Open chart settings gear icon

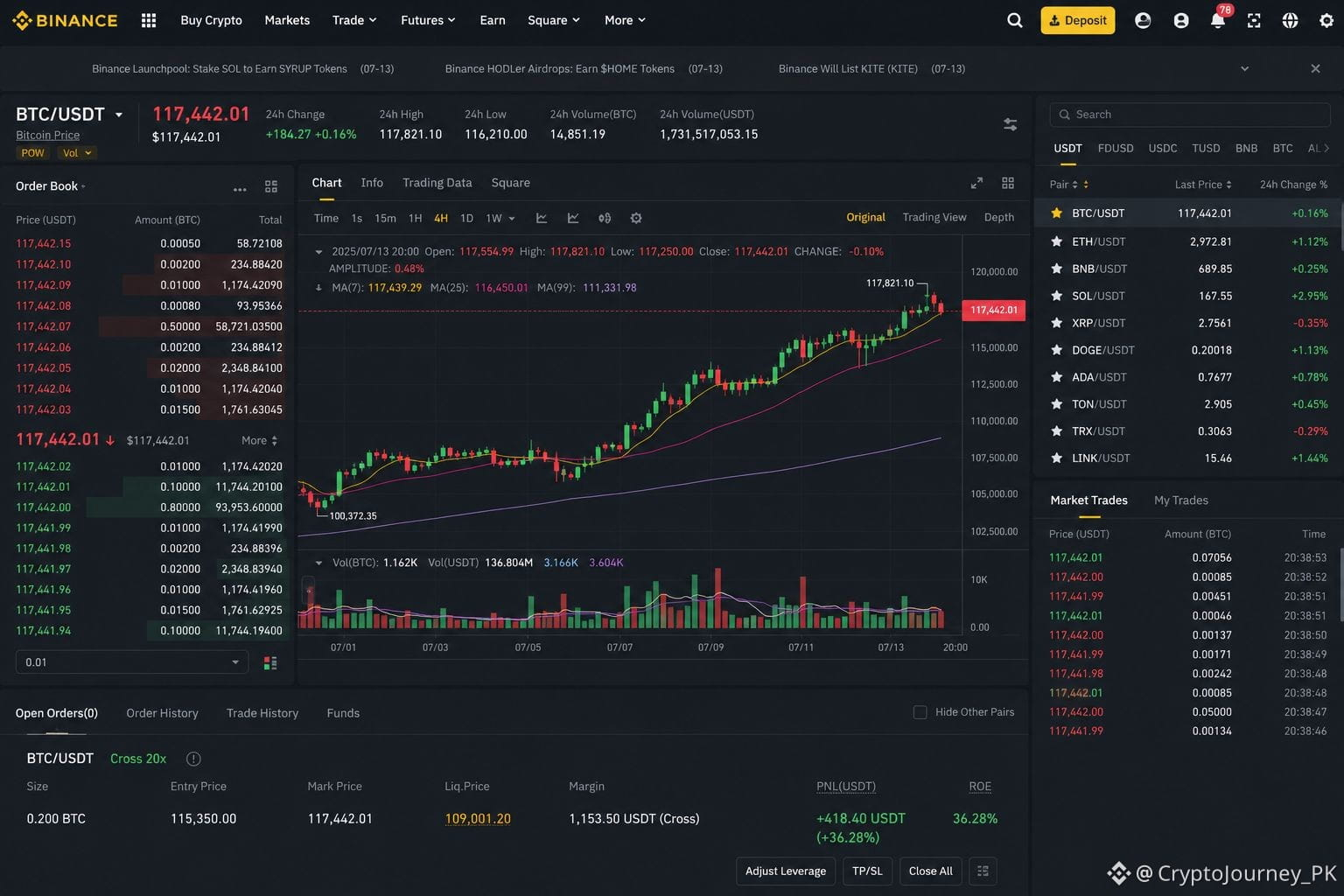click(636, 218)
